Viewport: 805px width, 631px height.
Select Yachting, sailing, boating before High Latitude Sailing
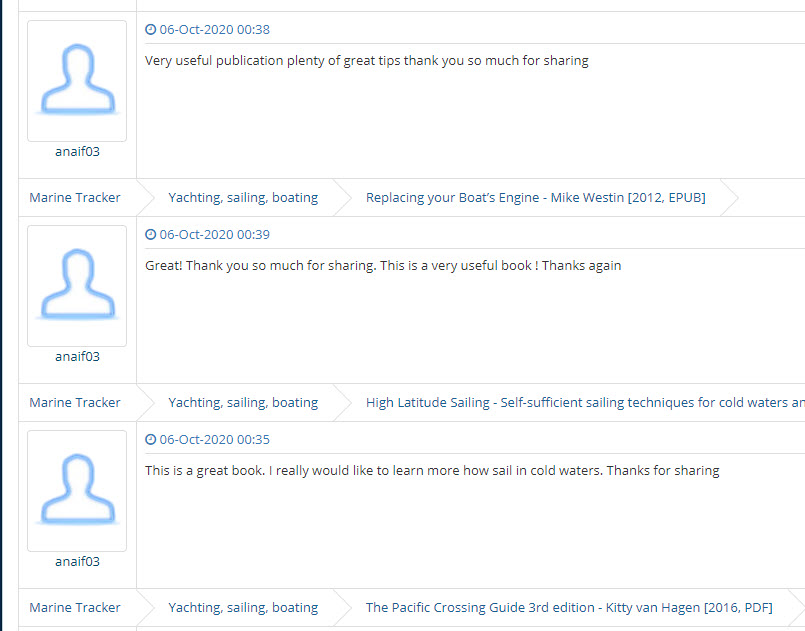pos(243,403)
